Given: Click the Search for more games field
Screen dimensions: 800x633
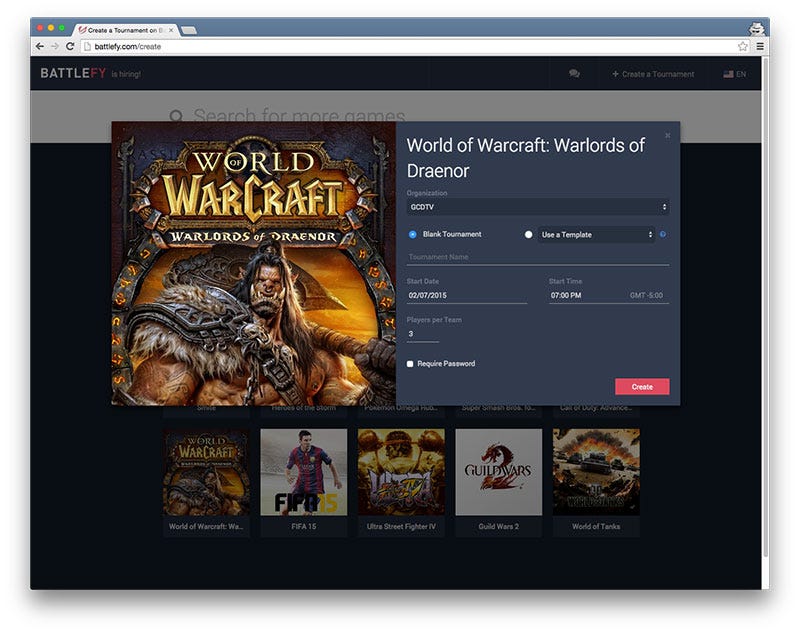Looking at the screenshot, I should 299,116.
